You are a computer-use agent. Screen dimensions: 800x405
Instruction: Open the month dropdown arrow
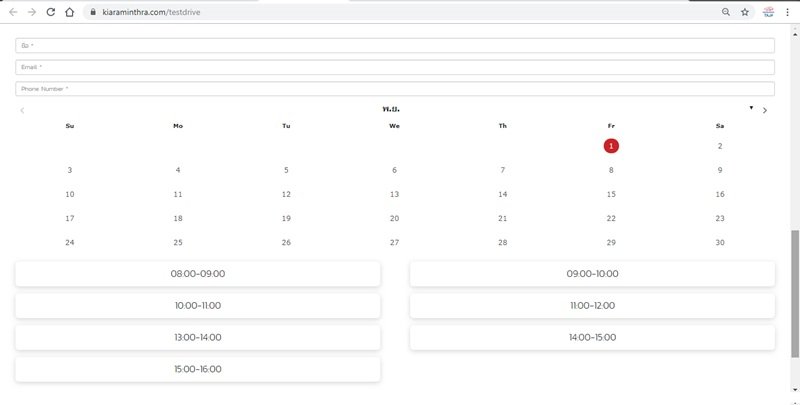751,107
